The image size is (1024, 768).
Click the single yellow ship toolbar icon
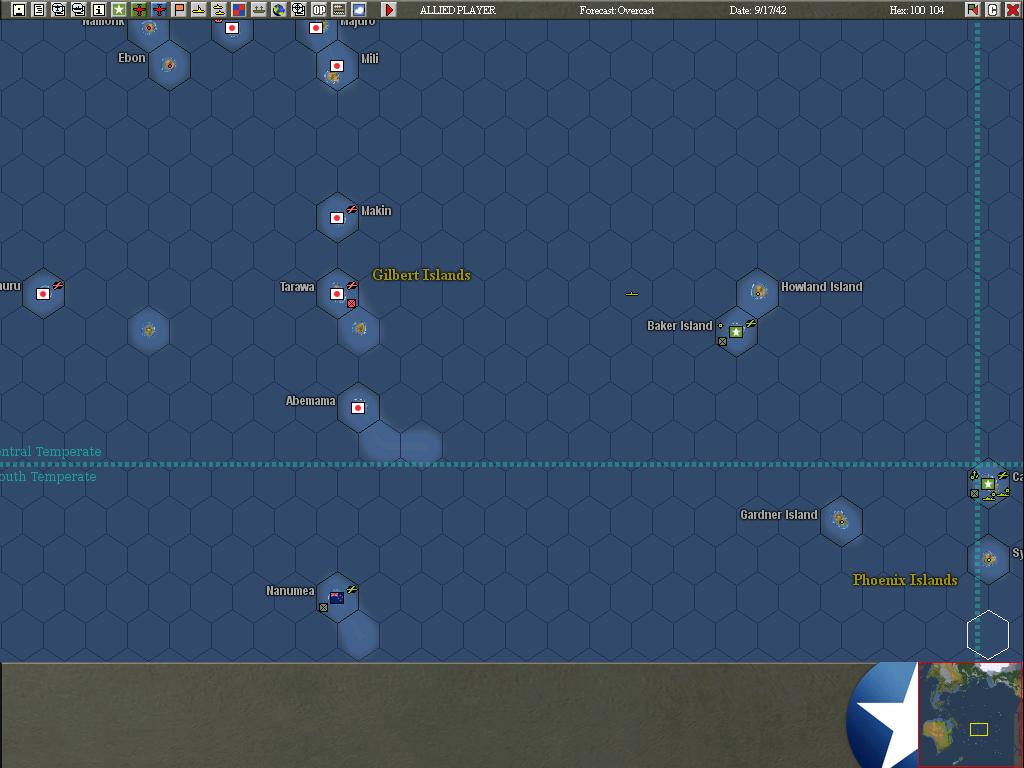[199, 10]
